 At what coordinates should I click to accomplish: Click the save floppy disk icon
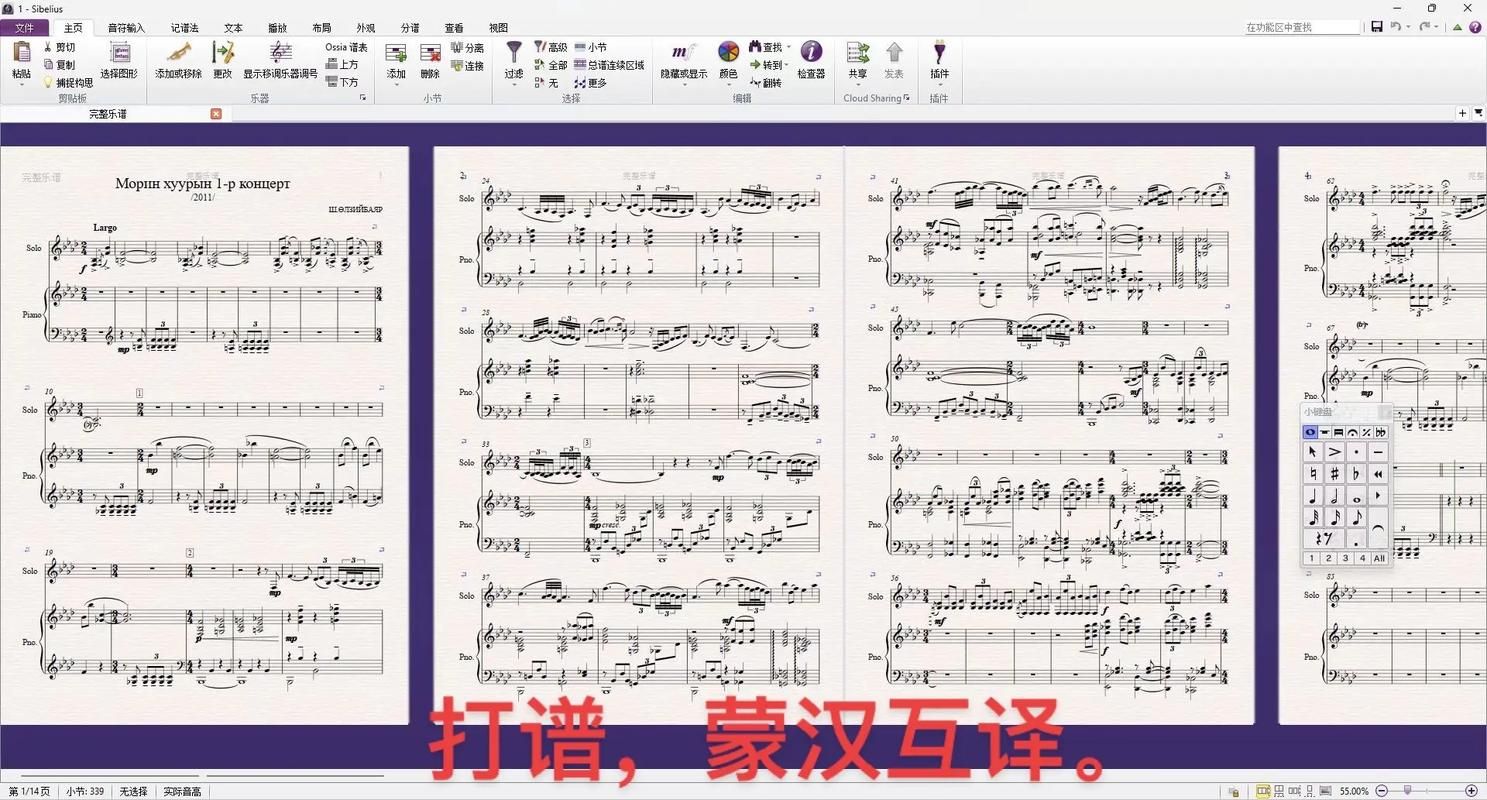click(1376, 27)
